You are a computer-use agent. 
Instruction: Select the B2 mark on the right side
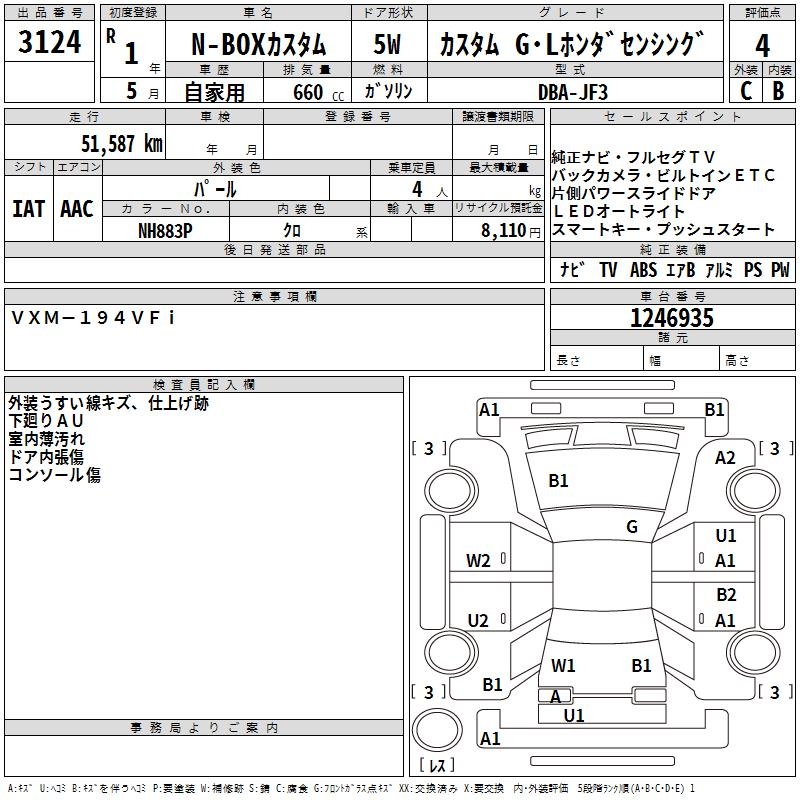click(x=726, y=594)
